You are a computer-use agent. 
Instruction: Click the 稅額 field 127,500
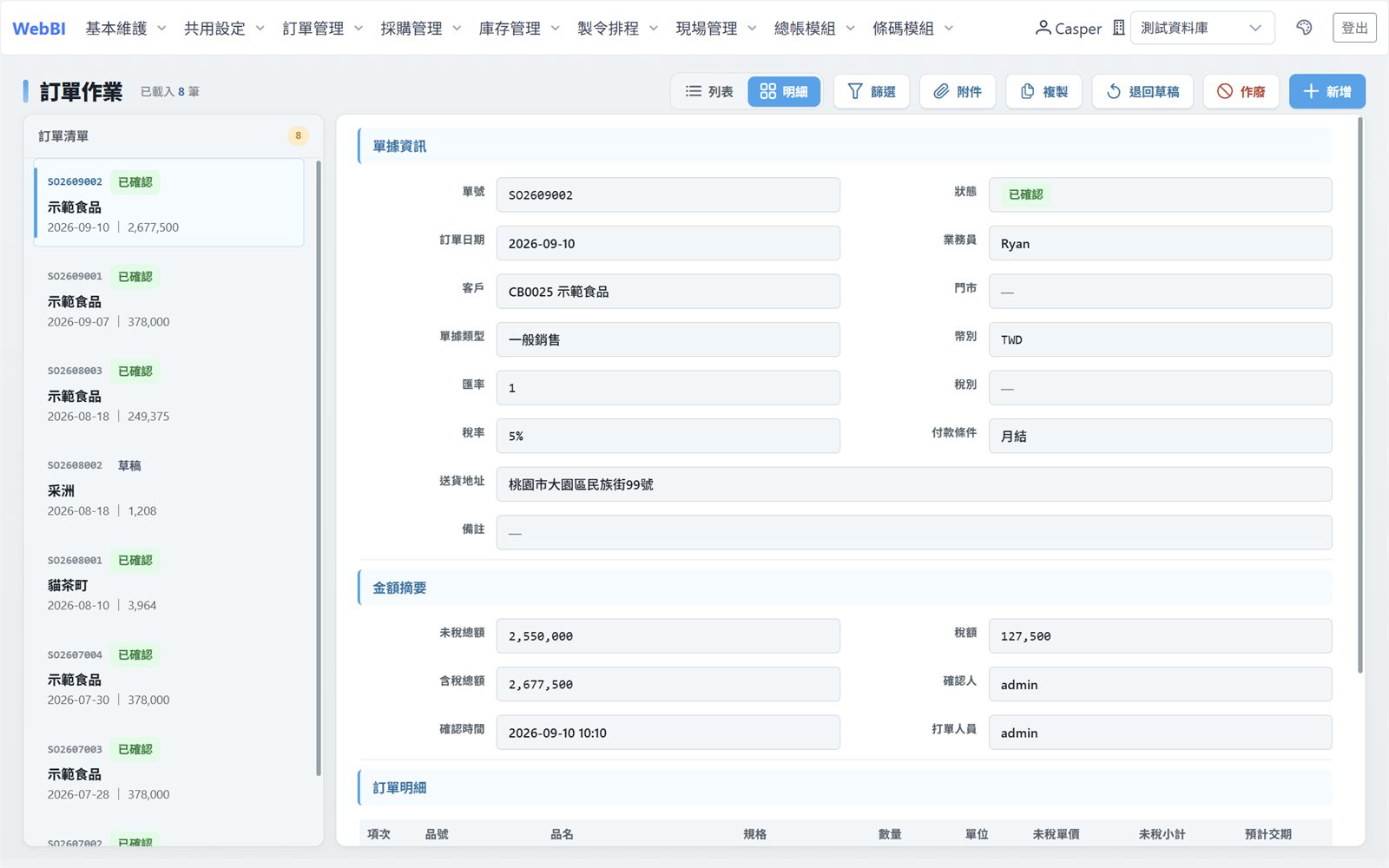(x=1160, y=636)
